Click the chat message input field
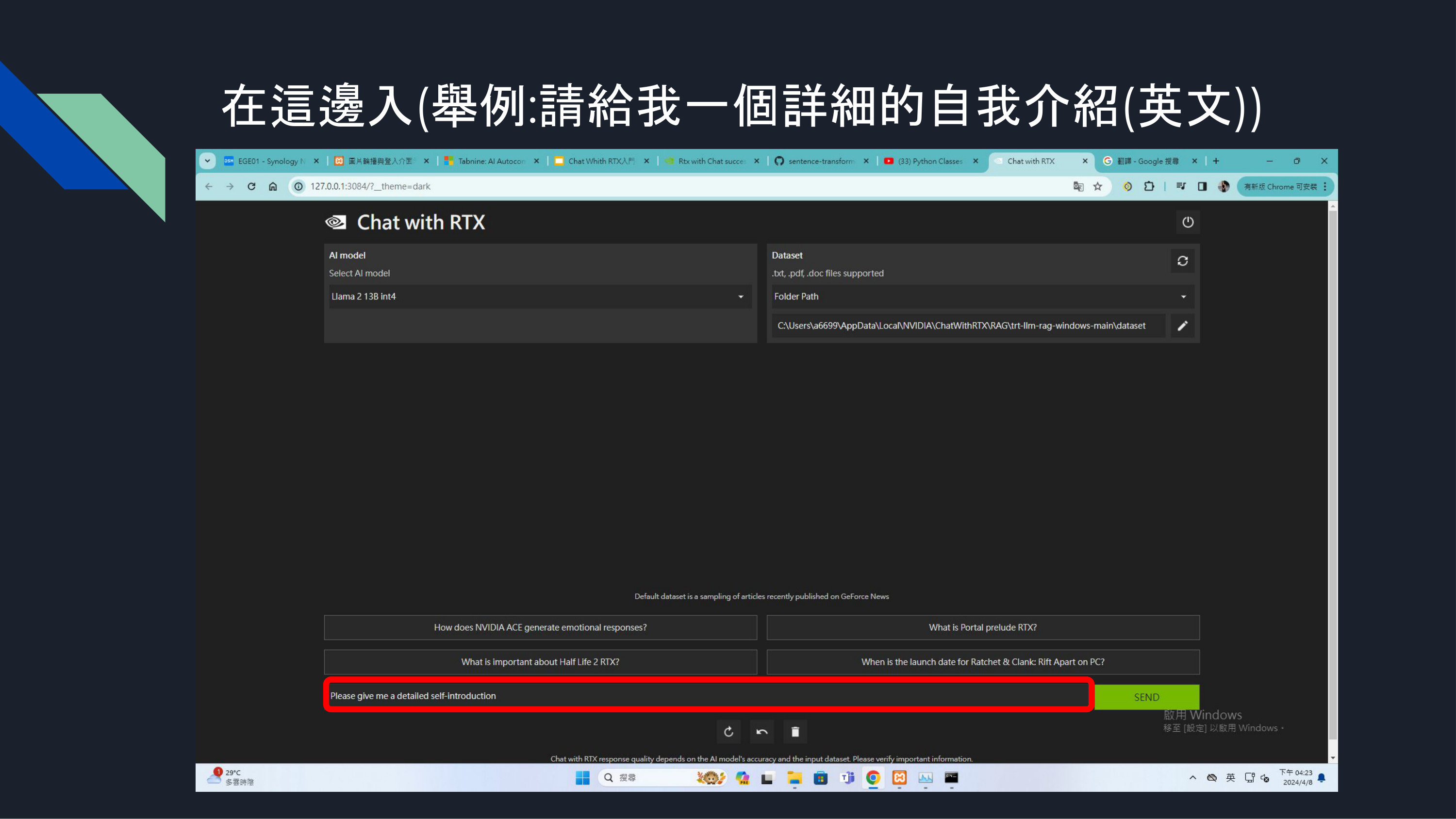The width and height of the screenshot is (1456, 819). coord(708,696)
